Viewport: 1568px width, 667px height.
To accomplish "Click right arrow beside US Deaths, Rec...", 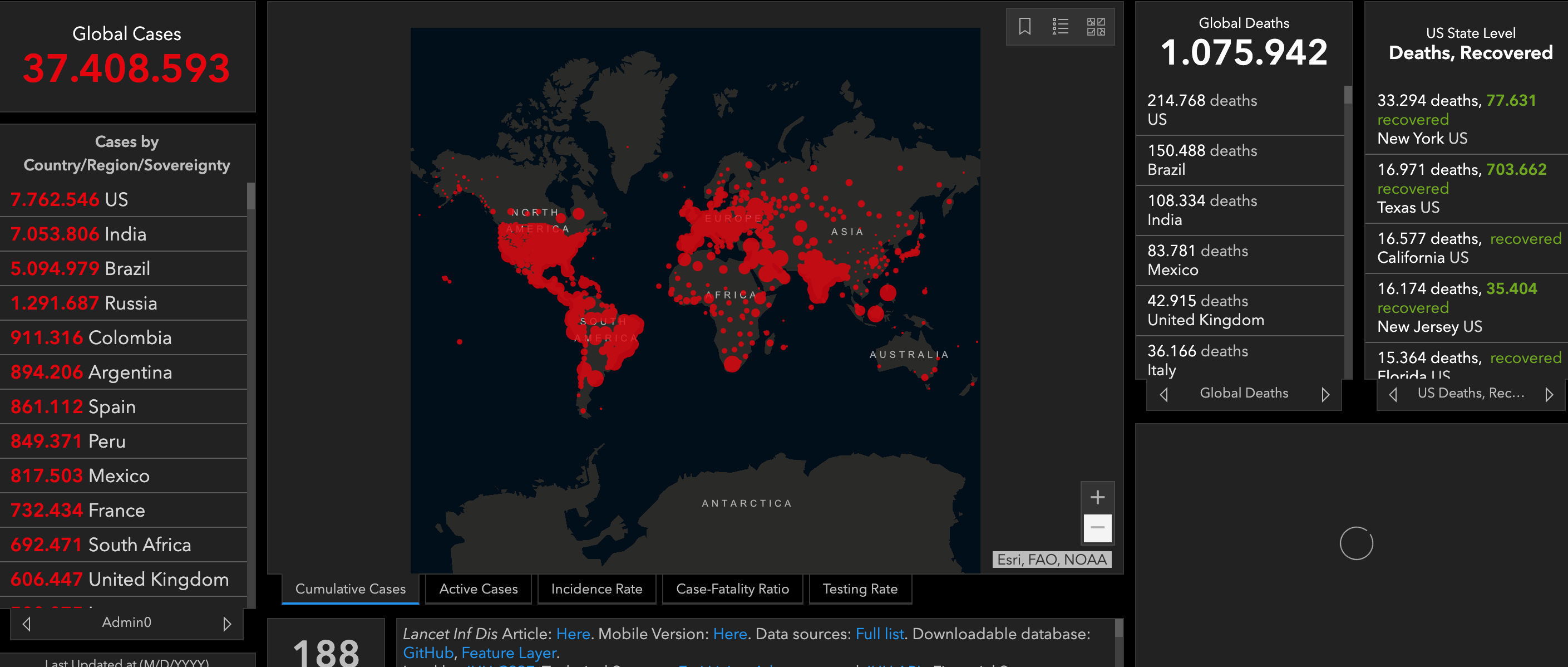I will (1549, 394).
